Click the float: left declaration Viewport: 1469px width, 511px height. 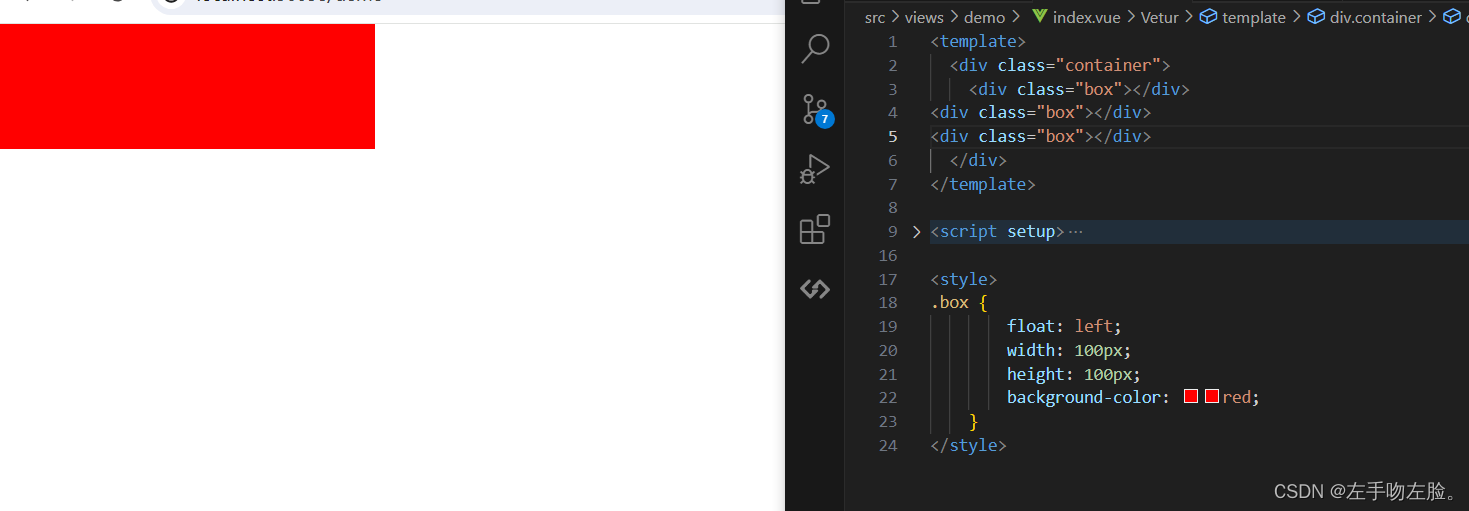(x=1065, y=327)
